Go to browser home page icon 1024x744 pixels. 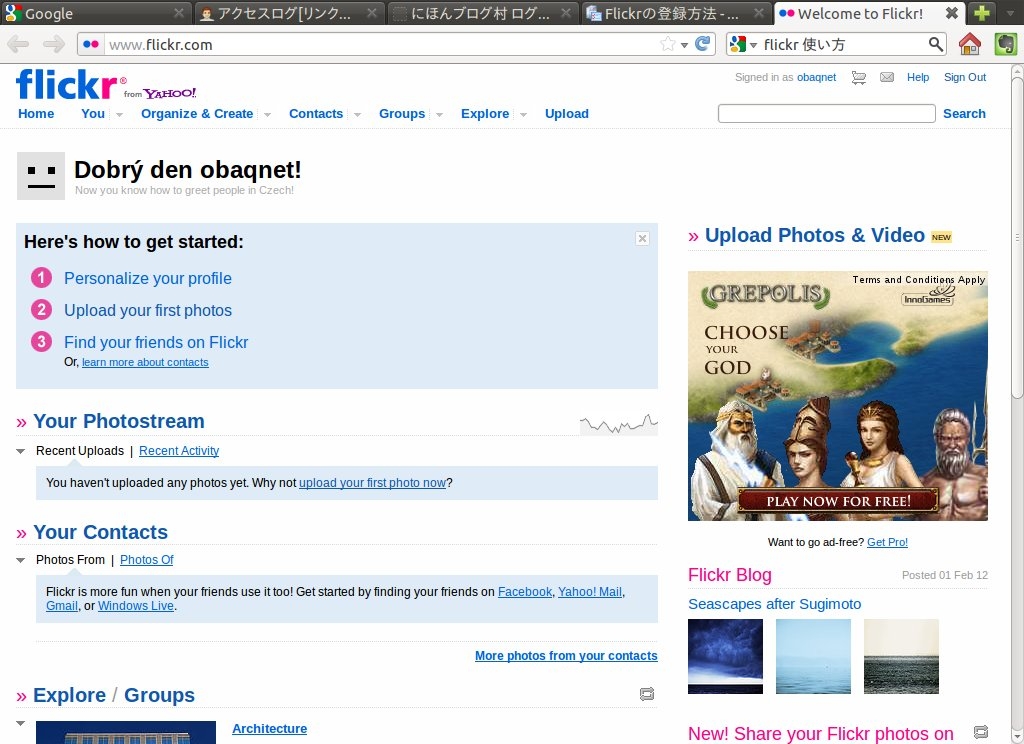970,44
